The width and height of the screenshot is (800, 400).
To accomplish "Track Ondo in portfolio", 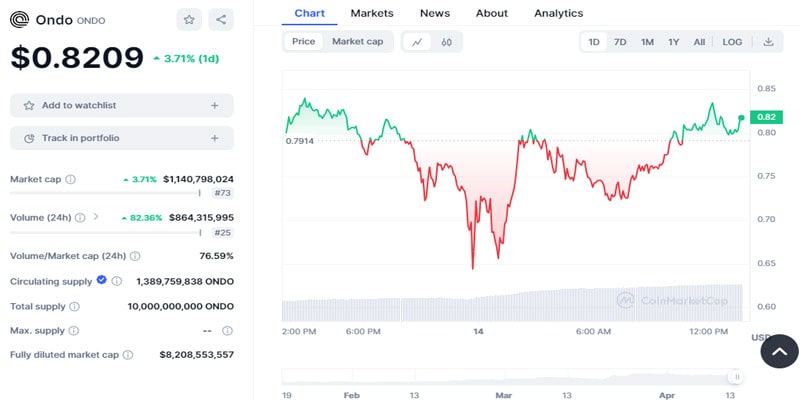I will (x=122, y=138).
